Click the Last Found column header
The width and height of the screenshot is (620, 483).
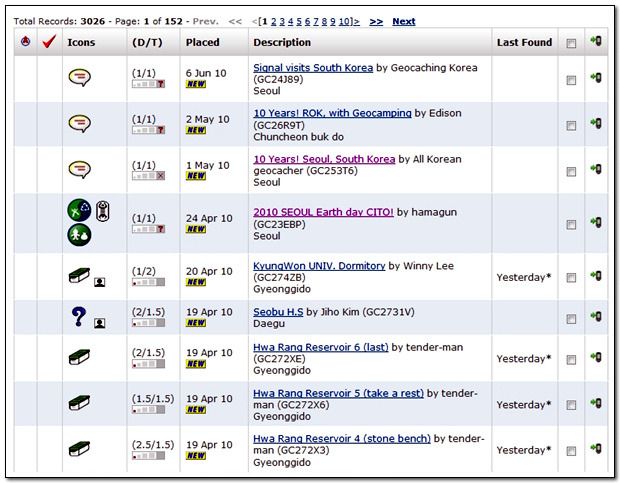524,42
